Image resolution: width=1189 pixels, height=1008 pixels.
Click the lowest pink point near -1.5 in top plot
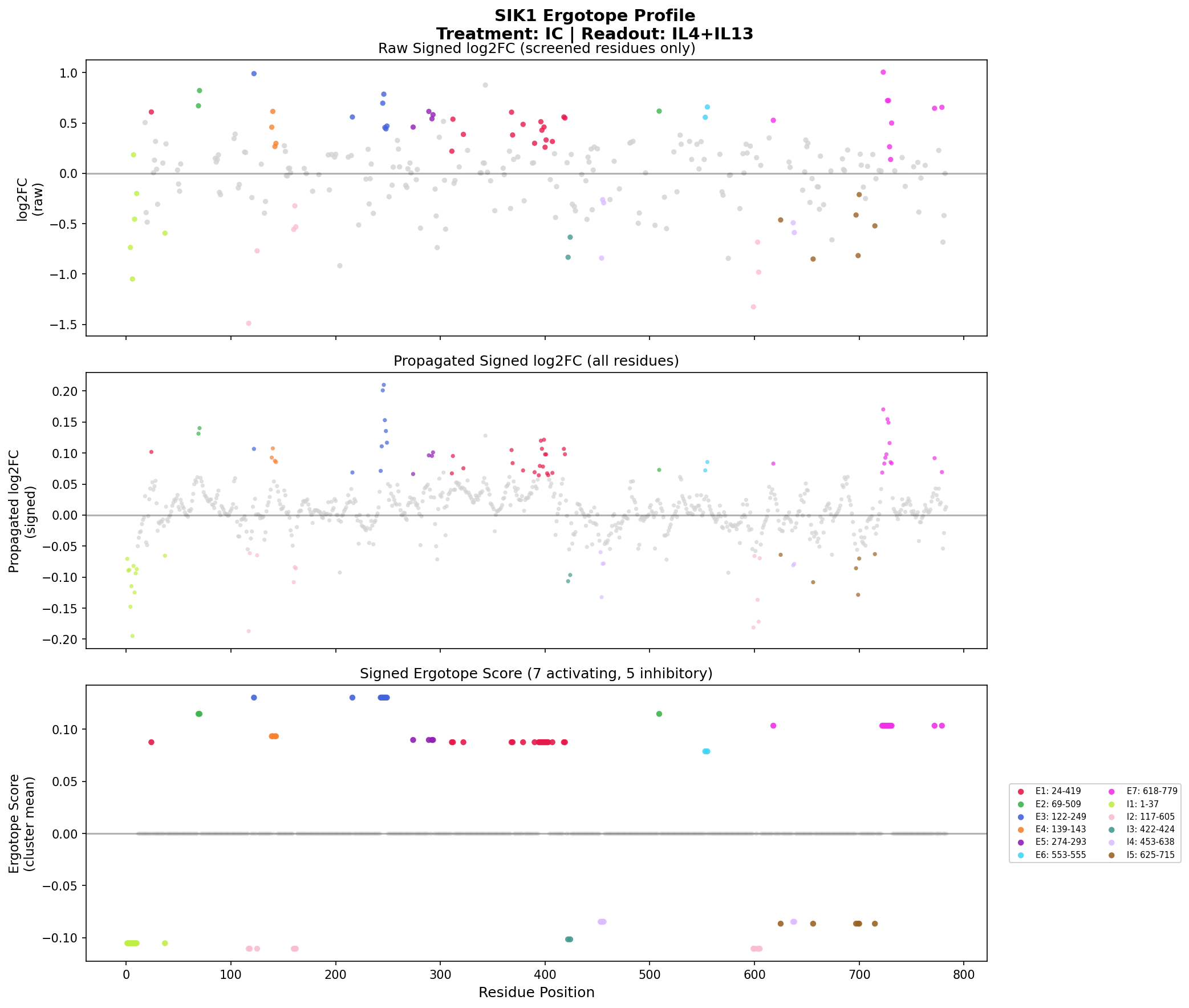pos(249,323)
